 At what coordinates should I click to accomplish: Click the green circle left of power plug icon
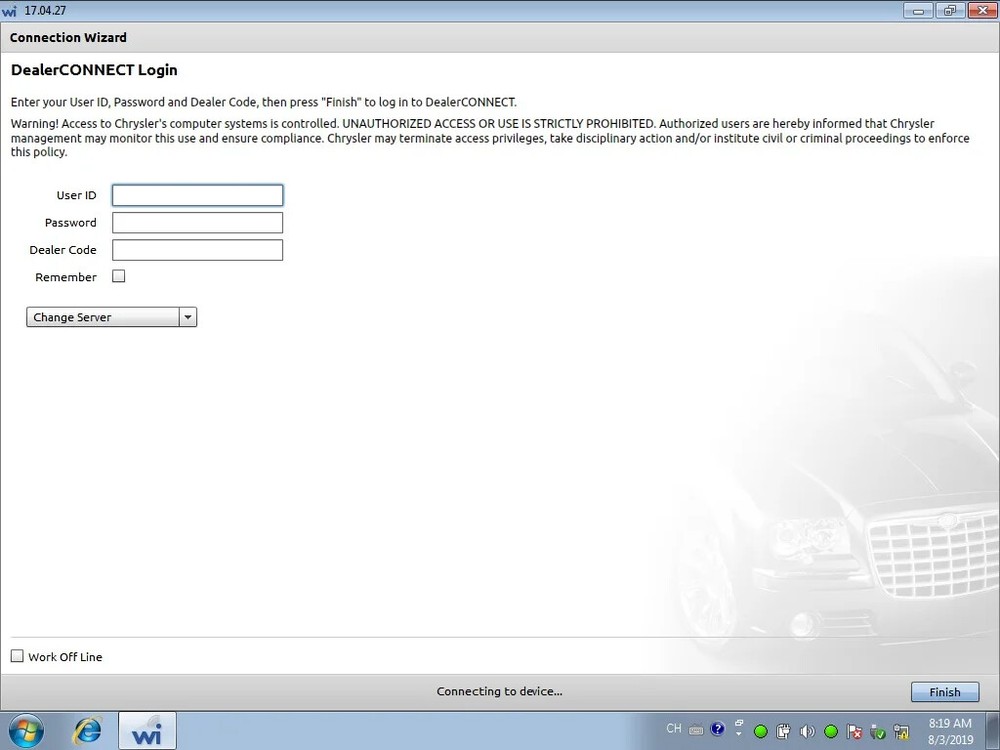pyautogui.click(x=760, y=731)
